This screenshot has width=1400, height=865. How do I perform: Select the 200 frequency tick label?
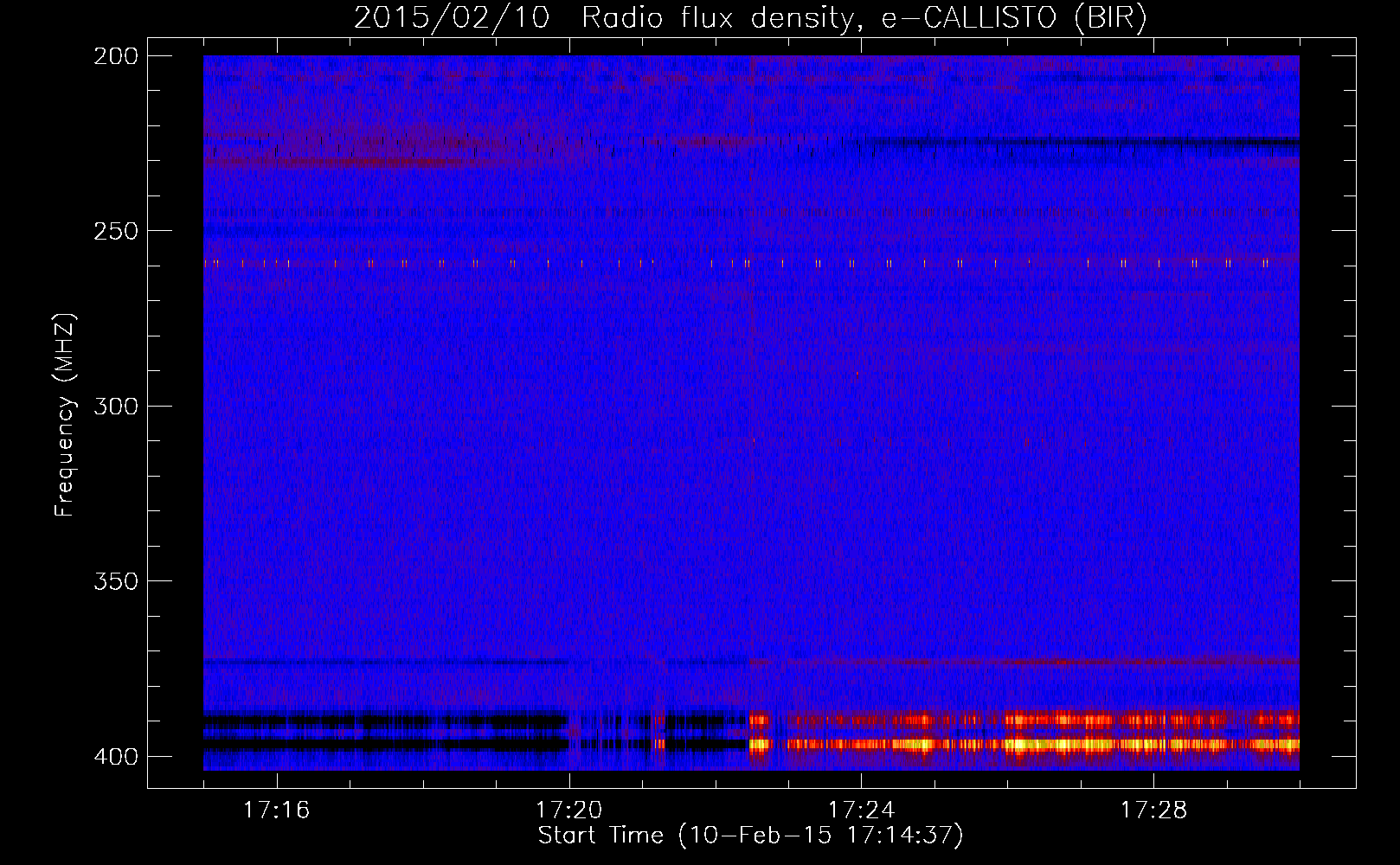click(x=115, y=56)
